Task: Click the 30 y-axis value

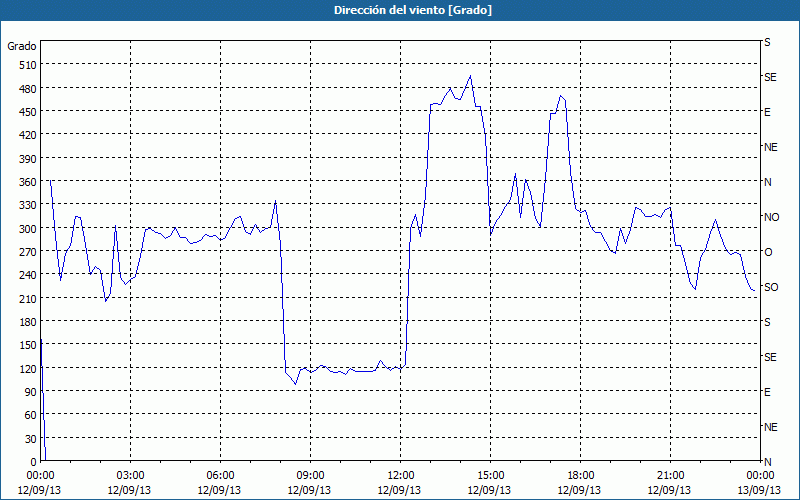Action: [31, 439]
